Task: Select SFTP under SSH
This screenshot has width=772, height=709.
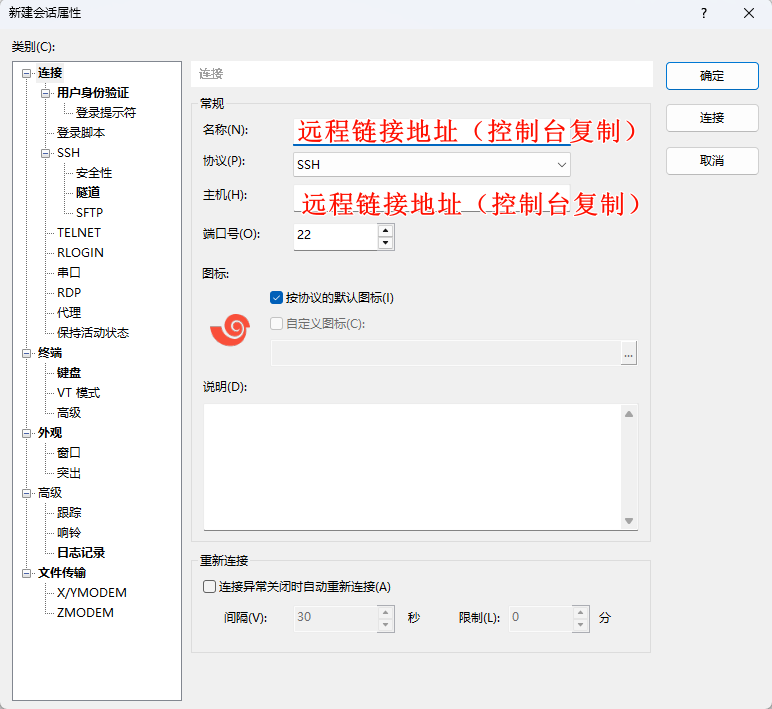Action: (89, 213)
